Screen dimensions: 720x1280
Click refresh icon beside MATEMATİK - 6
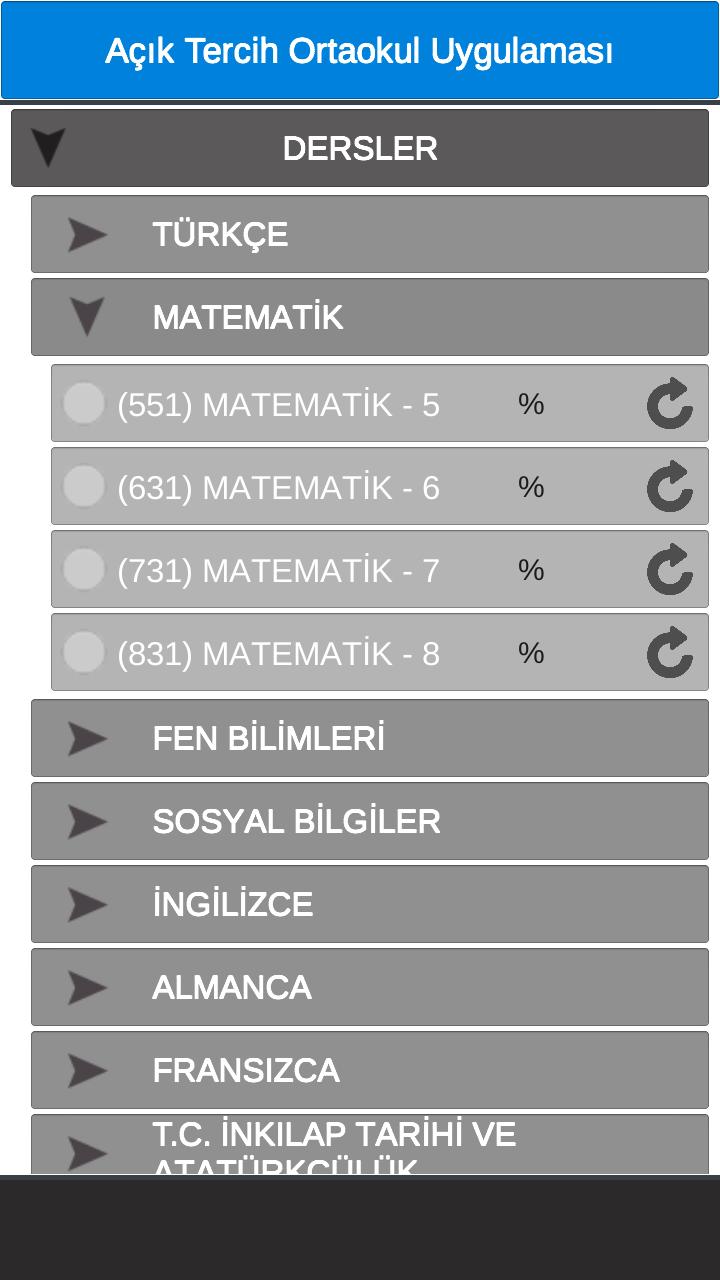tap(669, 486)
